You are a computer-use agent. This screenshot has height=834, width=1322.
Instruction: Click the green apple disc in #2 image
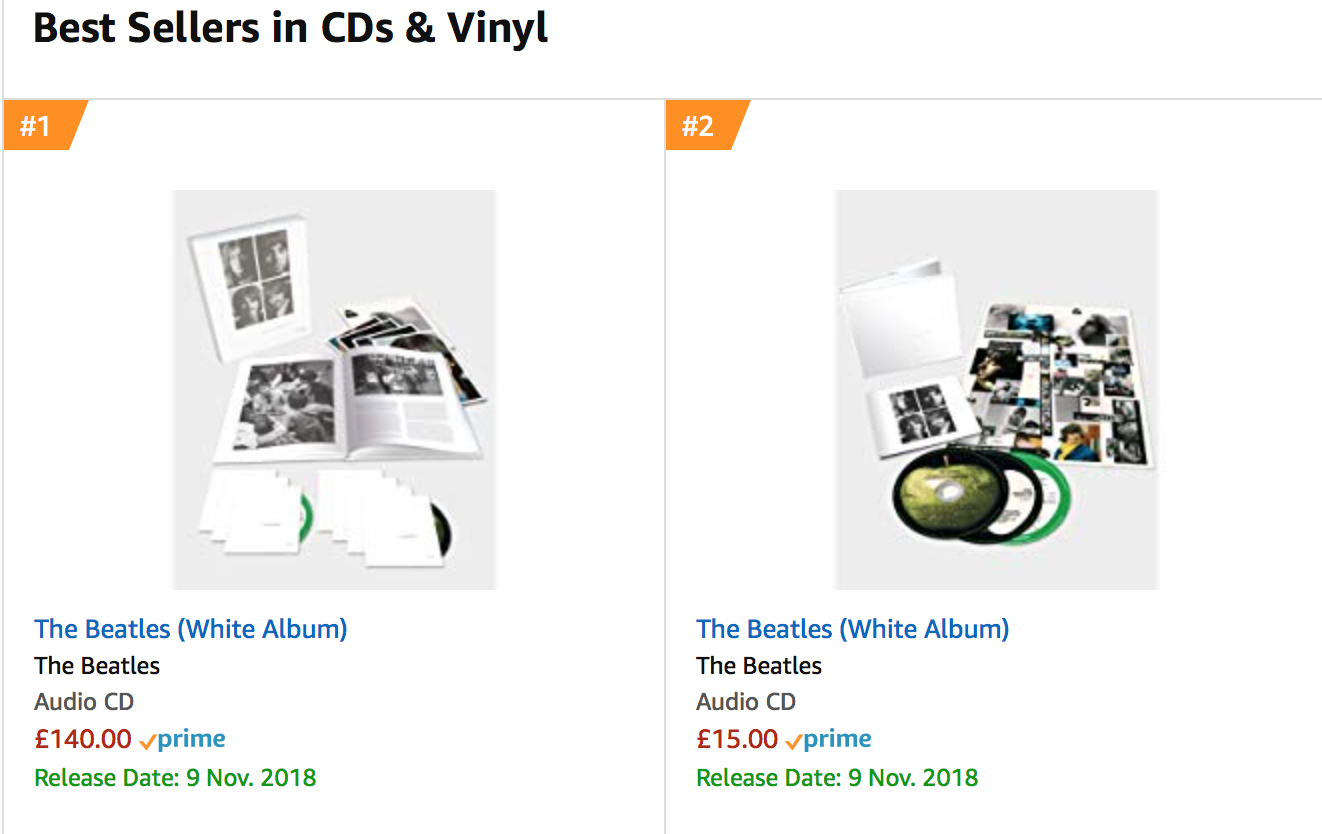tap(941, 498)
